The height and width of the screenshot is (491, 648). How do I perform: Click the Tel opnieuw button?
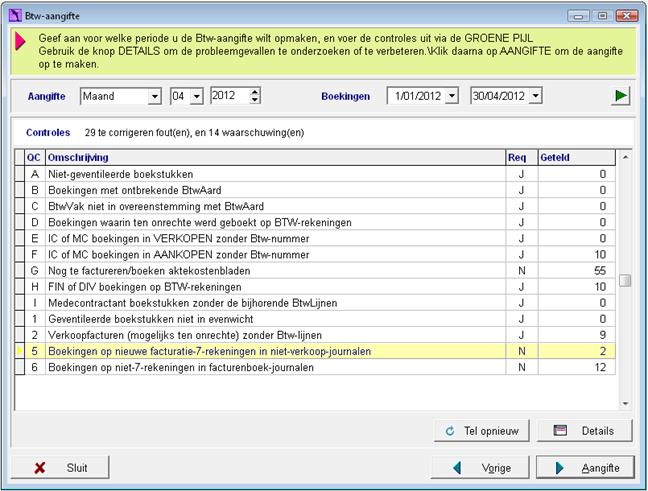point(481,431)
